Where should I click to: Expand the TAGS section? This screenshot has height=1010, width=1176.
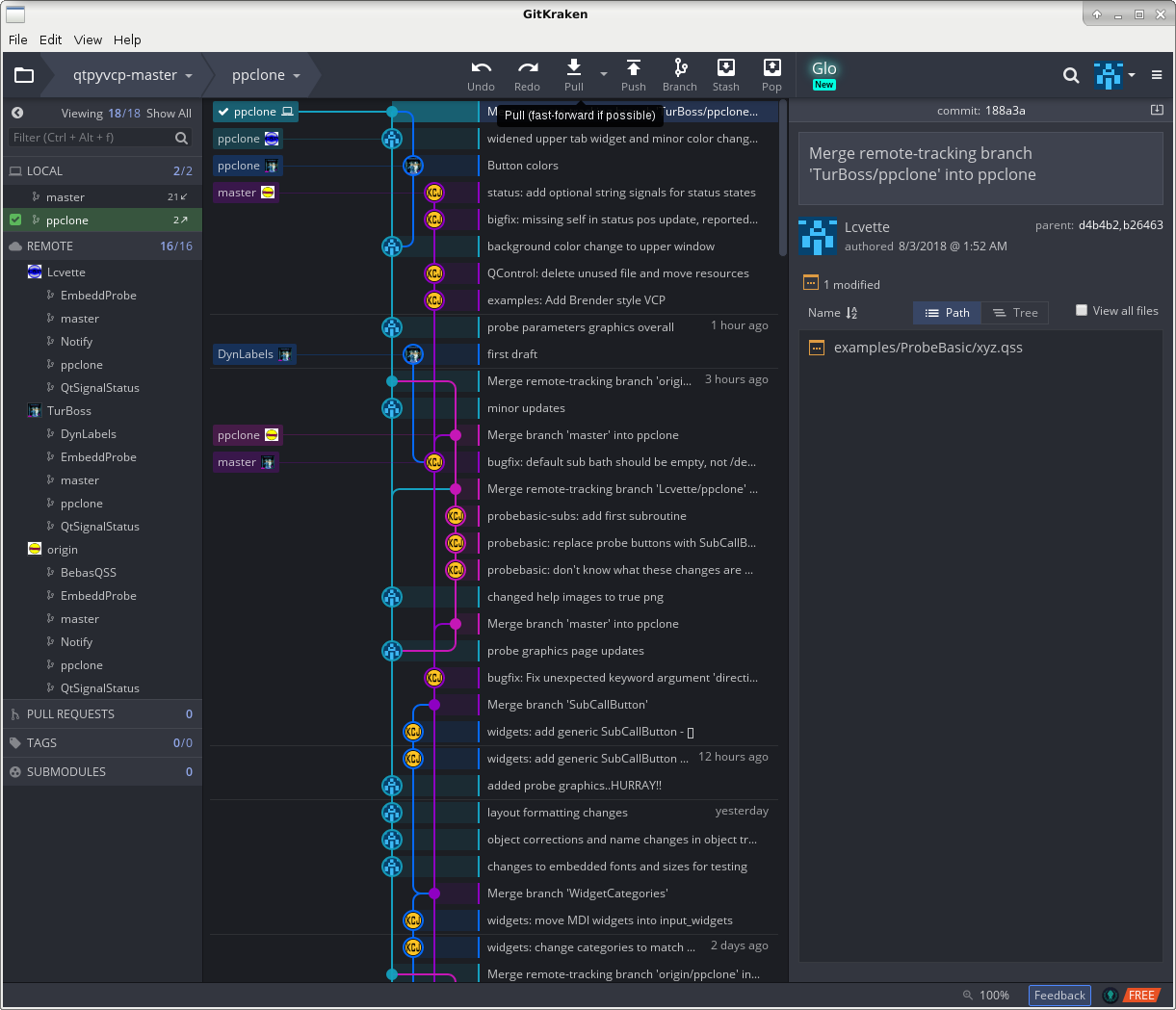(102, 742)
